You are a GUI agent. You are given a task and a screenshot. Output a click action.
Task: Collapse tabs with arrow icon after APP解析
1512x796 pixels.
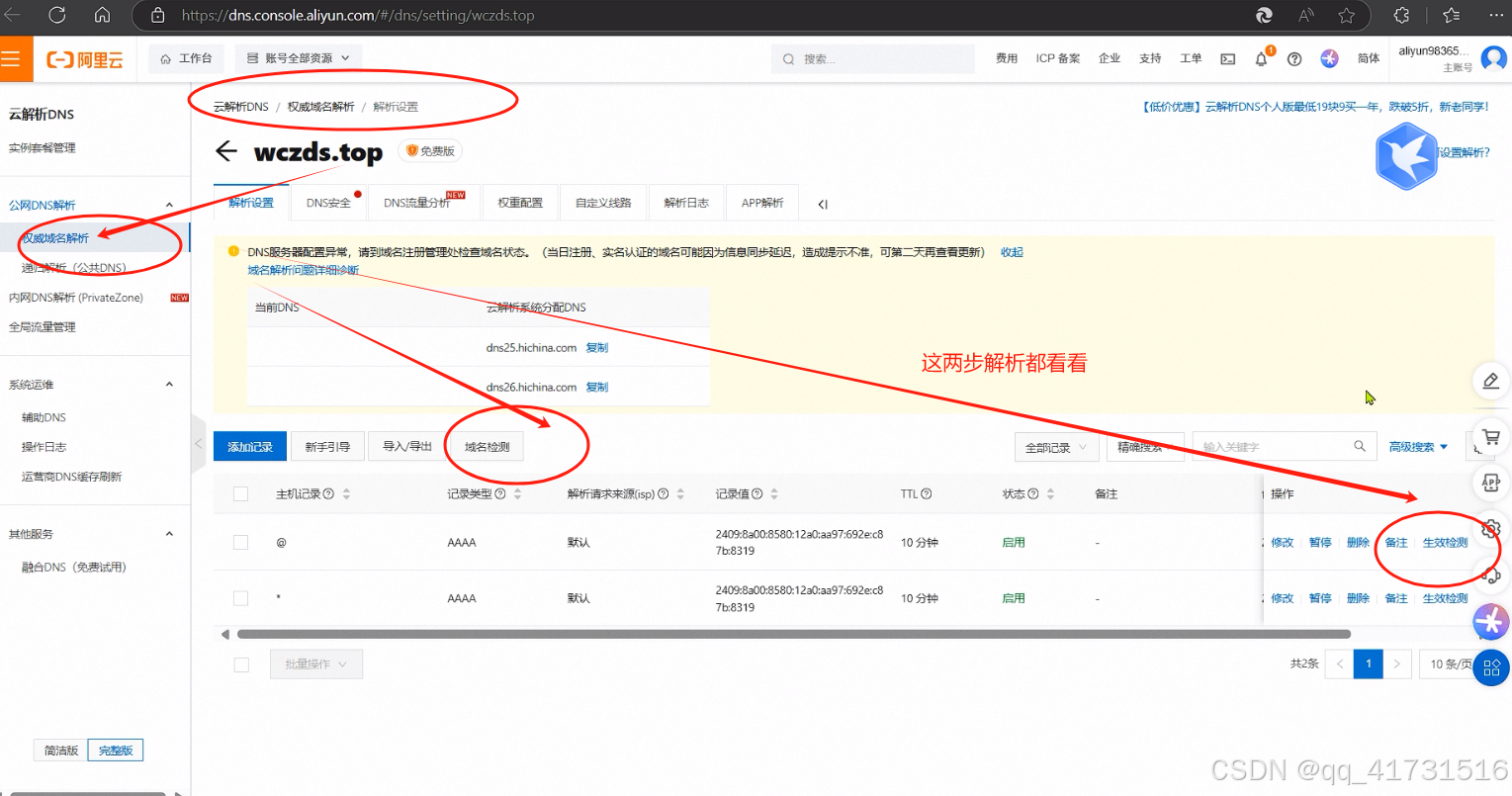823,204
